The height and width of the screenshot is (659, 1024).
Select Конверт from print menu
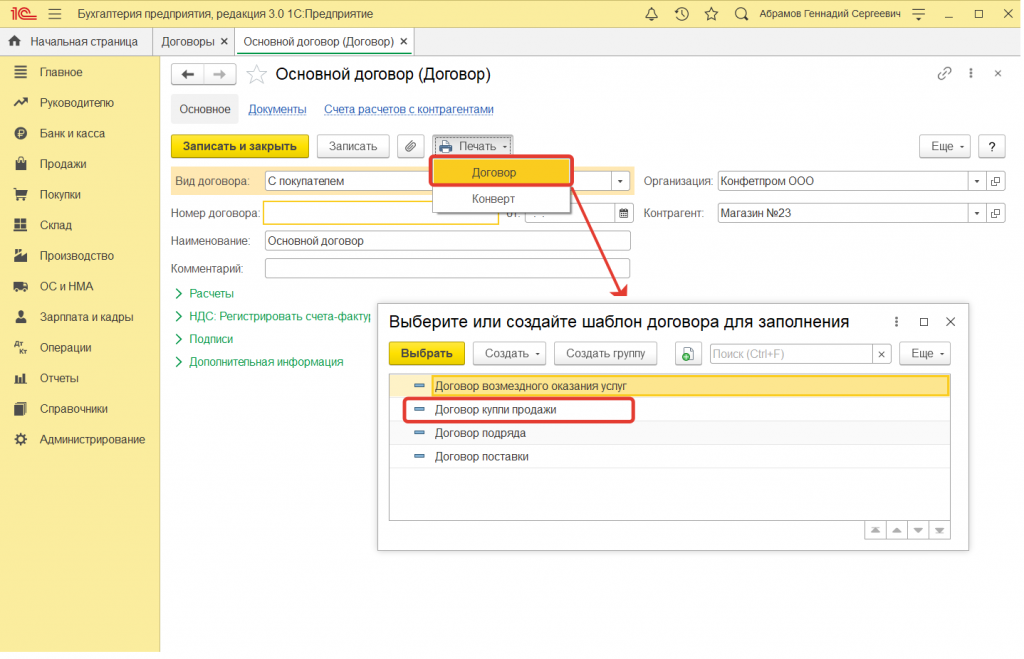(494, 199)
